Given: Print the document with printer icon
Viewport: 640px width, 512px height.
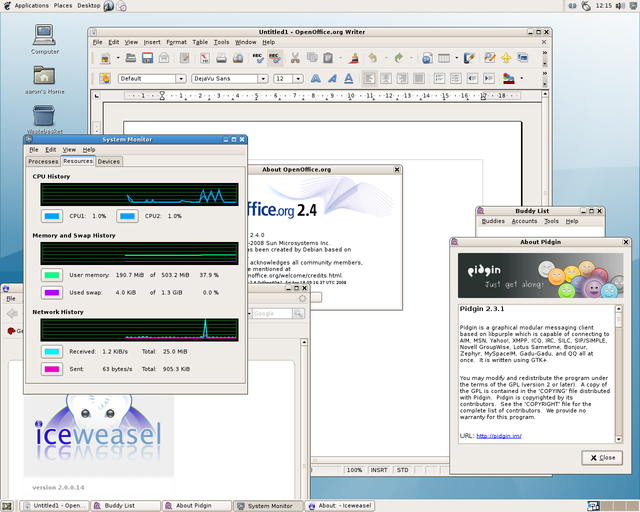Looking at the screenshot, I should pyautogui.click(x=221, y=58).
